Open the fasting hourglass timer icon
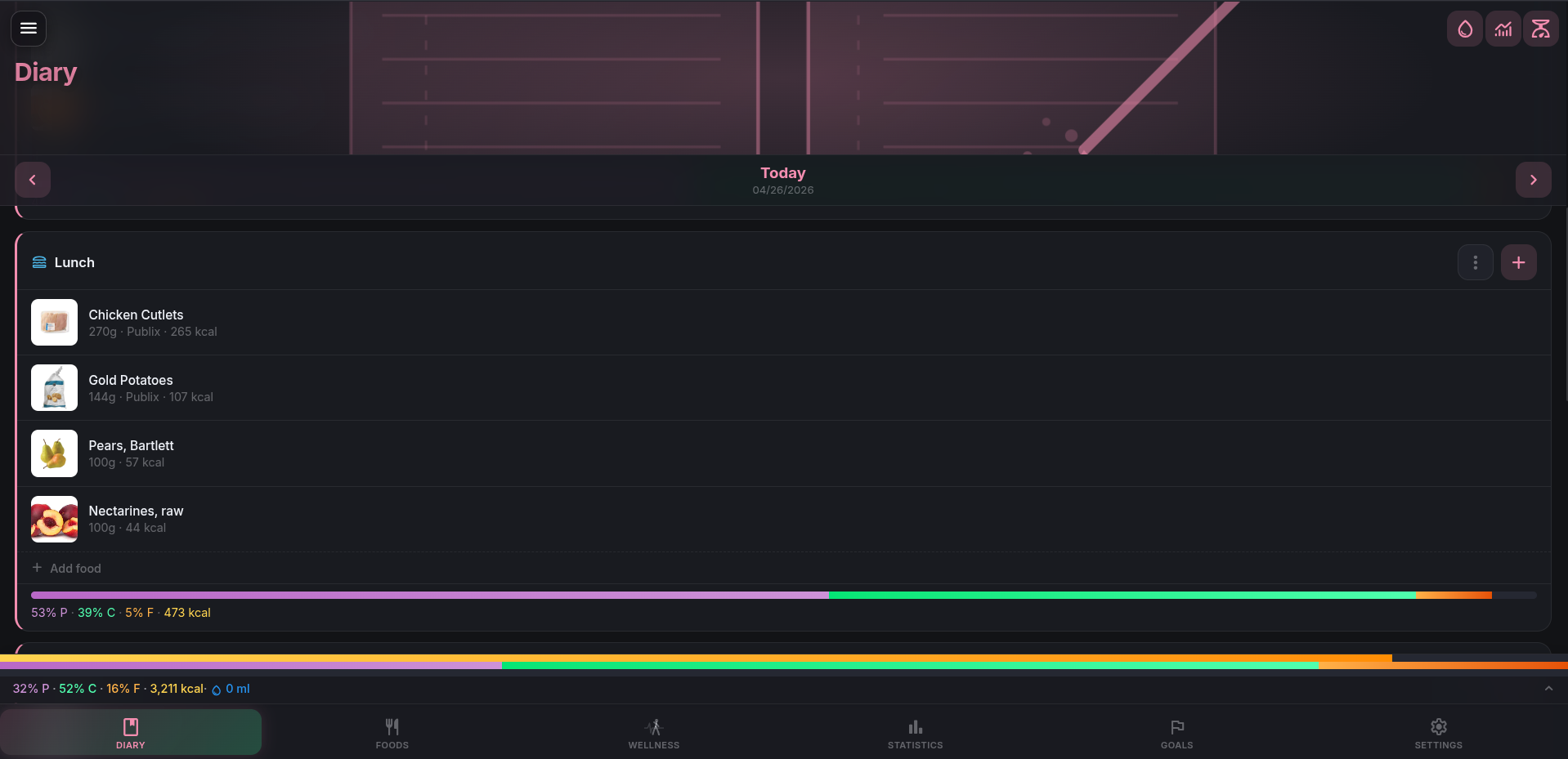Viewport: 1568px width, 759px height. [x=1540, y=29]
